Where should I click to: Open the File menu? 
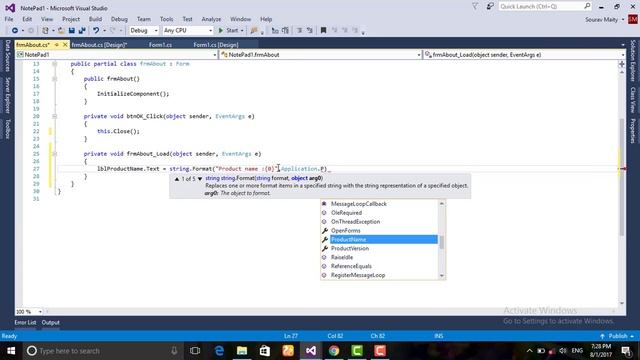pos(9,19)
